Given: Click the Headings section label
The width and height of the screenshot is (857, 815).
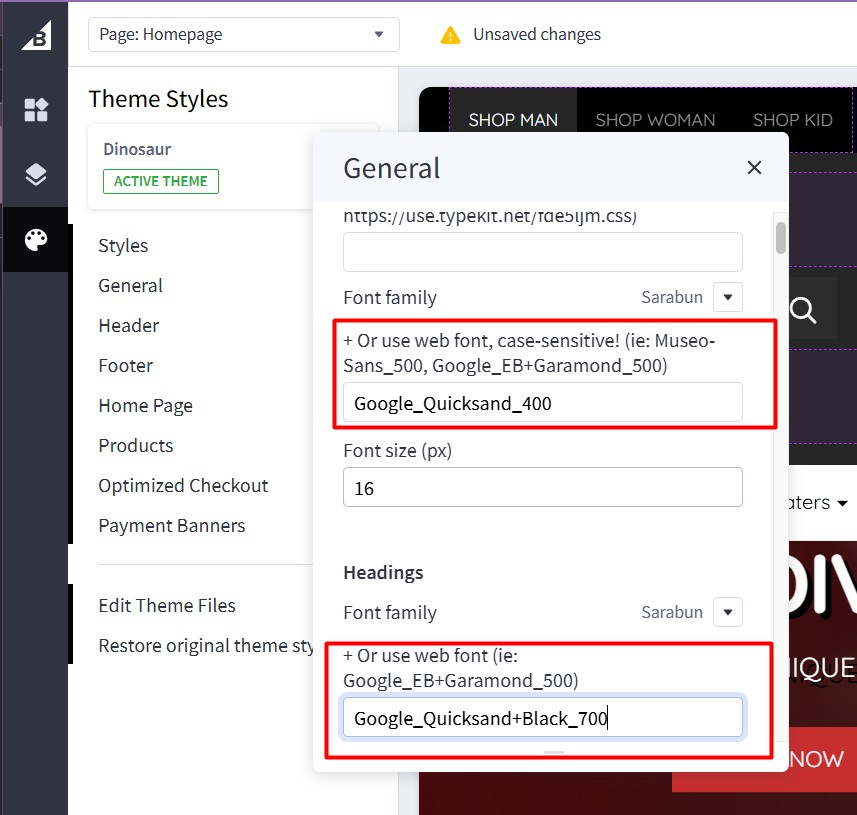Looking at the screenshot, I should point(383,572).
